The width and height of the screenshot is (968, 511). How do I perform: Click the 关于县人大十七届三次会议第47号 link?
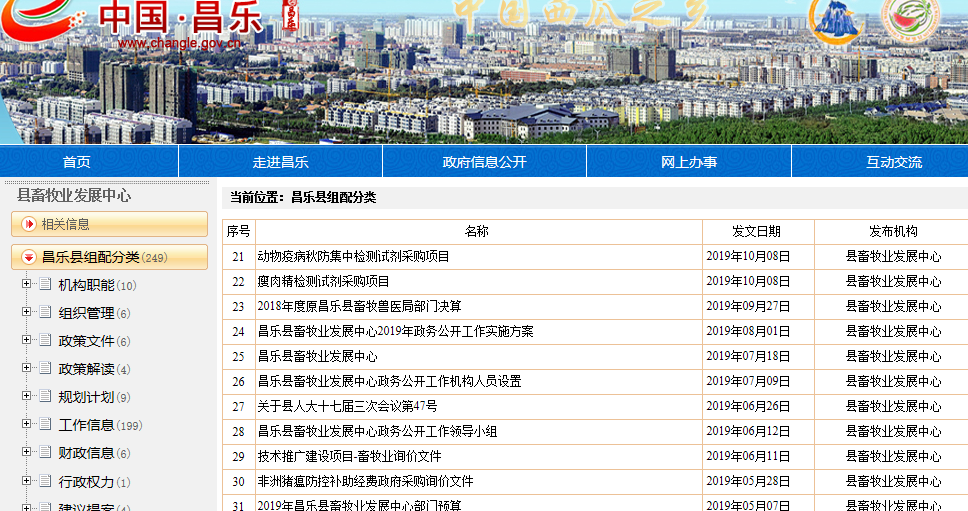click(347, 406)
